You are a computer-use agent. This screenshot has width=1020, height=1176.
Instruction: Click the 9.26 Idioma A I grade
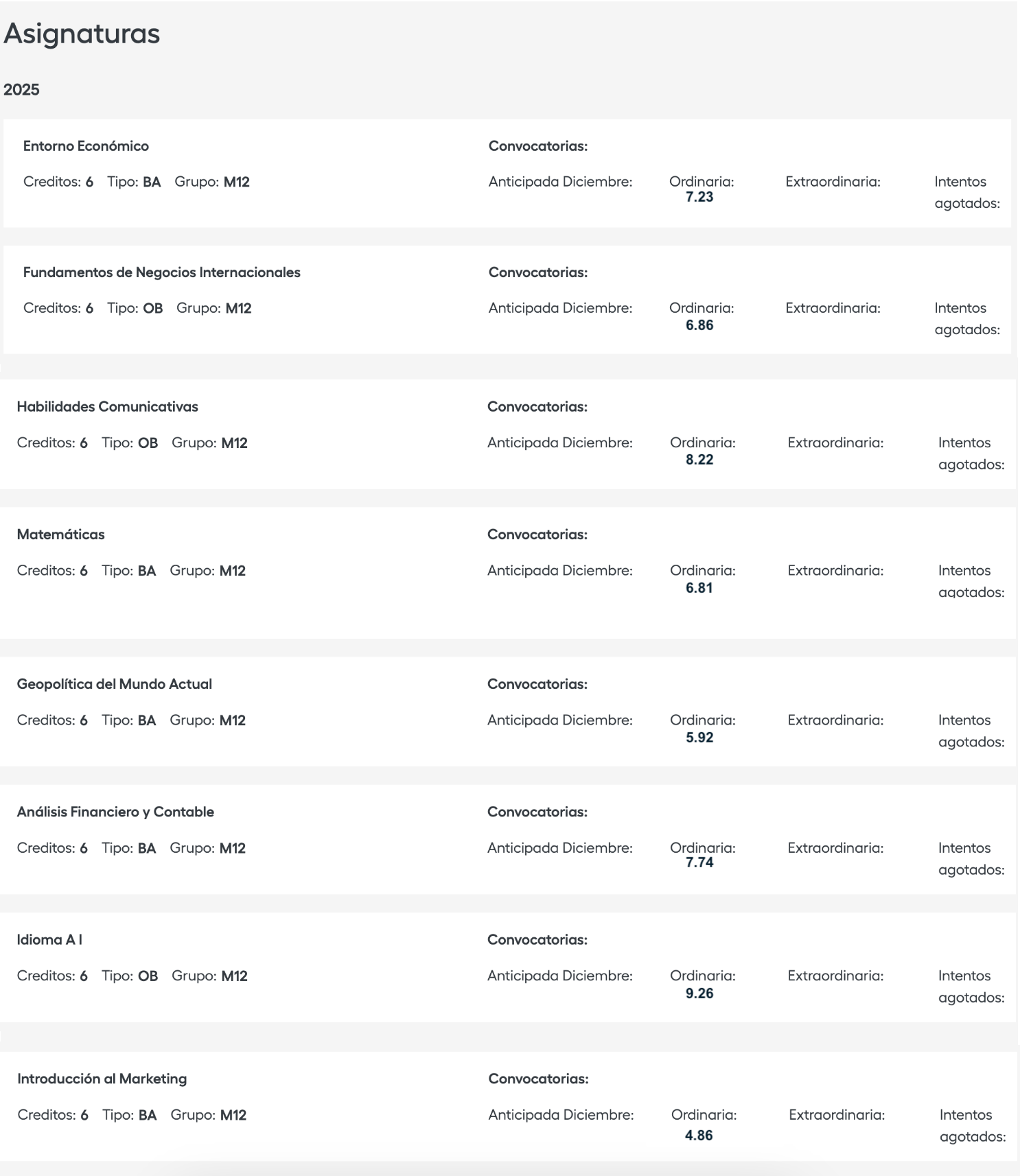(x=699, y=993)
